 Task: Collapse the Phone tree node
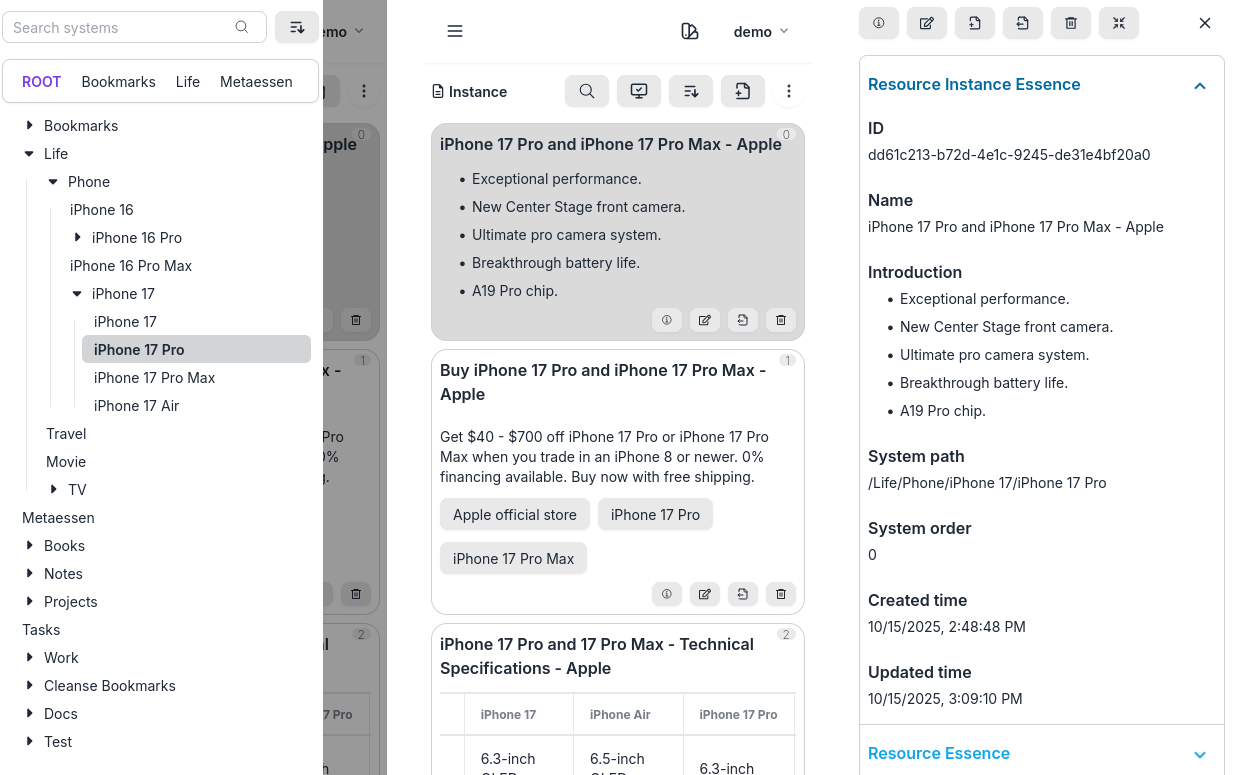click(x=54, y=182)
